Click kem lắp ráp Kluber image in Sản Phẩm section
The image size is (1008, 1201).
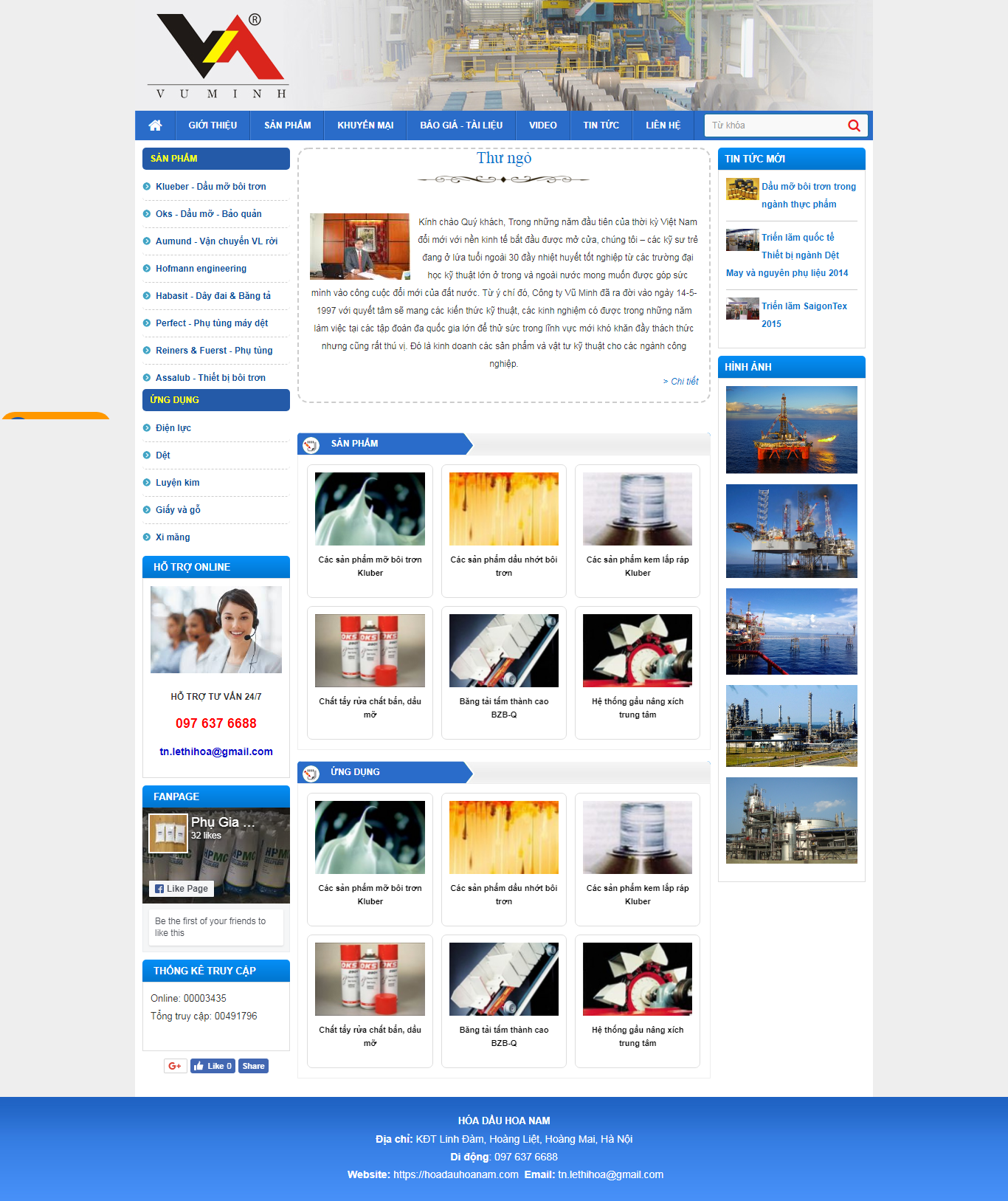tap(638, 509)
